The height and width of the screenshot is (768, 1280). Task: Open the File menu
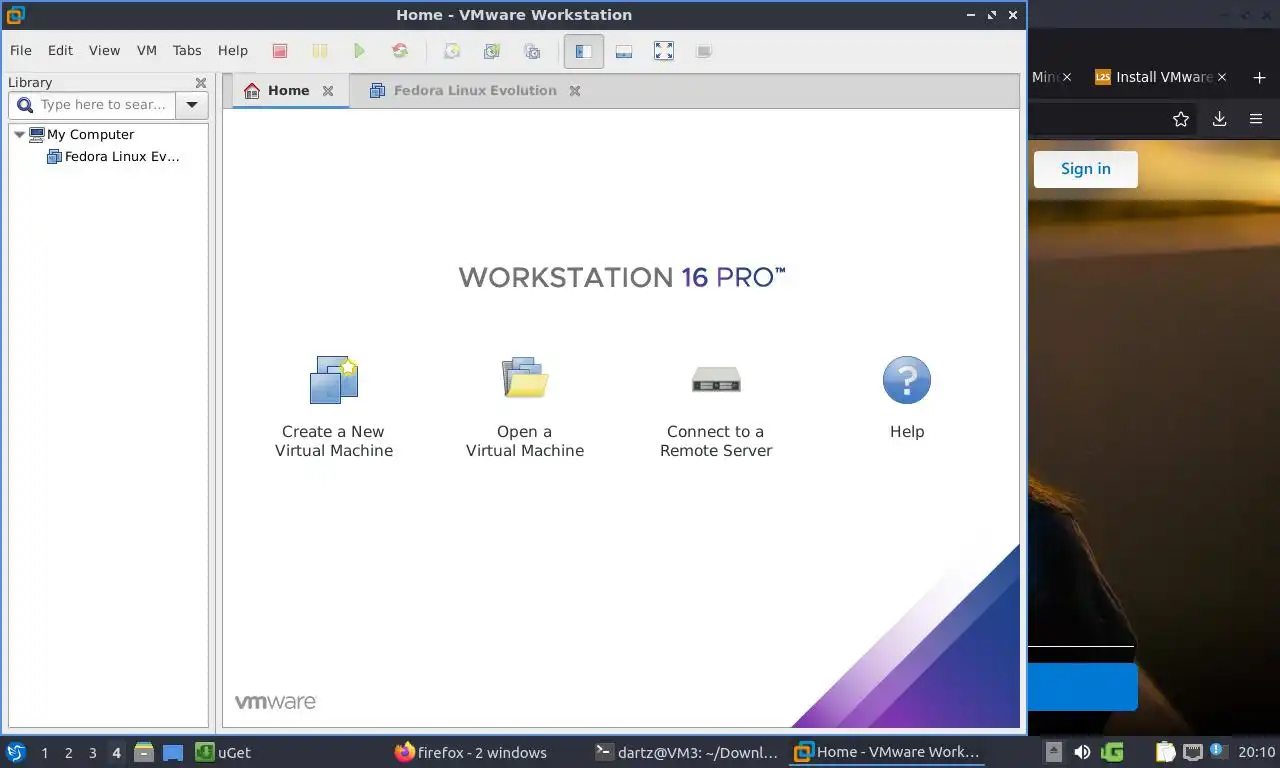click(x=21, y=51)
